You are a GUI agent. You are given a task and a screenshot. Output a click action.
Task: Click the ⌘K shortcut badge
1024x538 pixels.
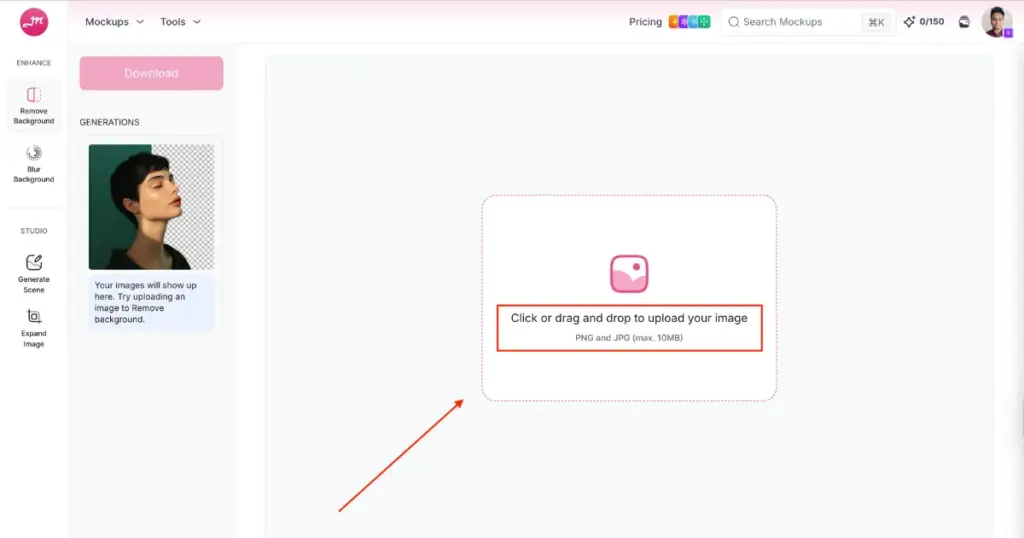876,22
